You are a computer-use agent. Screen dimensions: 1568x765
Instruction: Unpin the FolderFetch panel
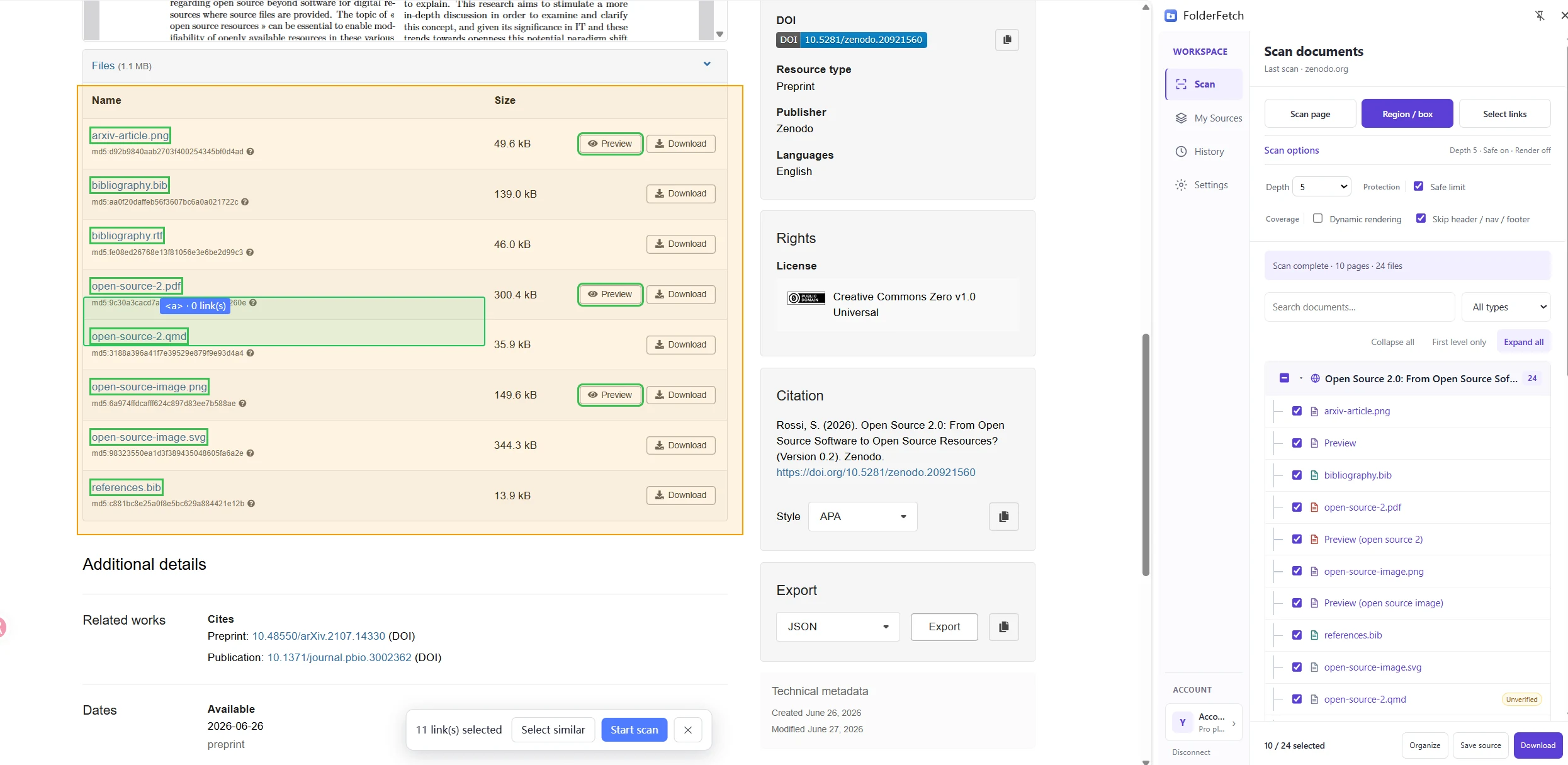pyautogui.click(x=1540, y=16)
